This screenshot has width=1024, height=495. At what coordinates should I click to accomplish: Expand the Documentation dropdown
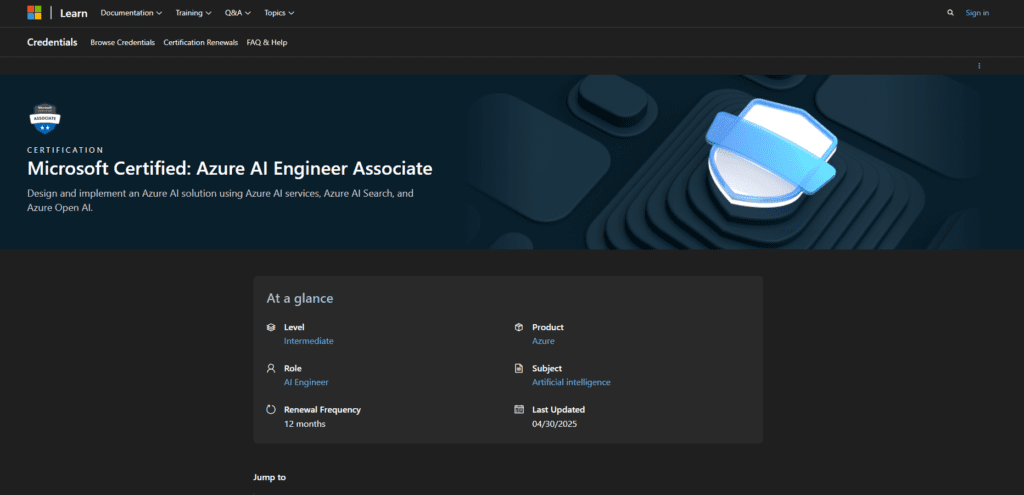[131, 13]
